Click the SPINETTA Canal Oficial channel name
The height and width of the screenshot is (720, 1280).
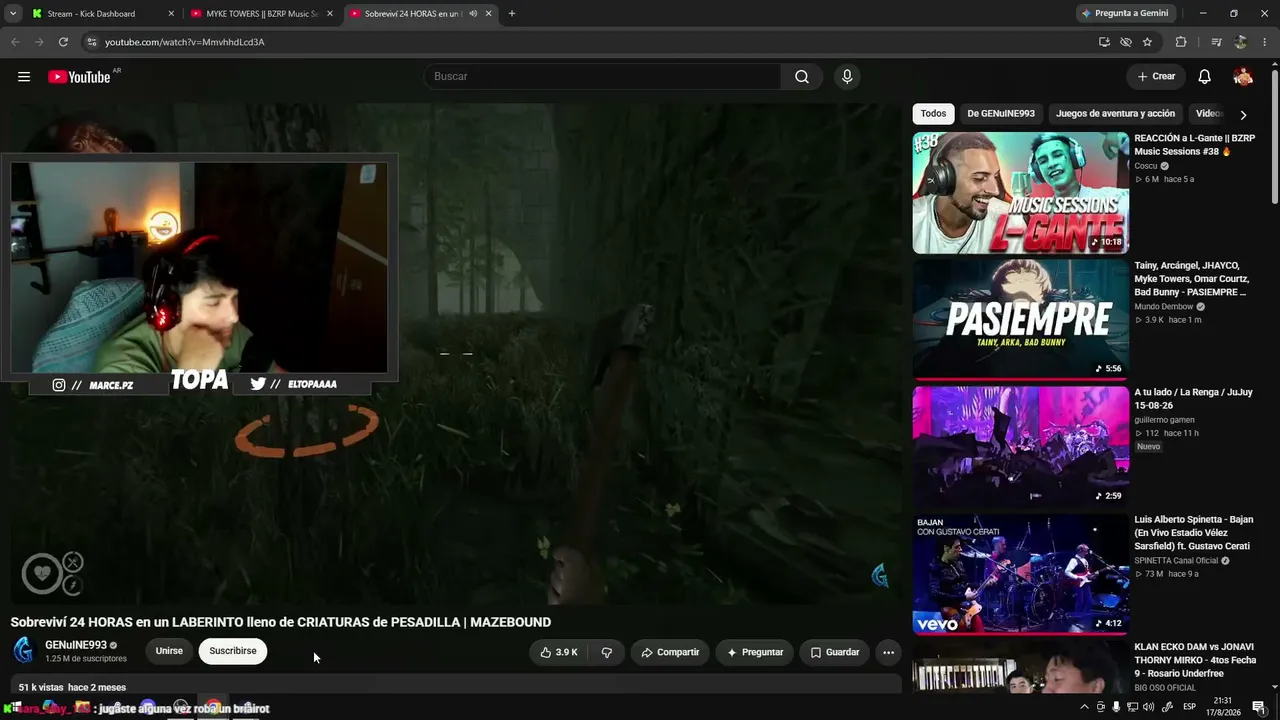point(1176,561)
